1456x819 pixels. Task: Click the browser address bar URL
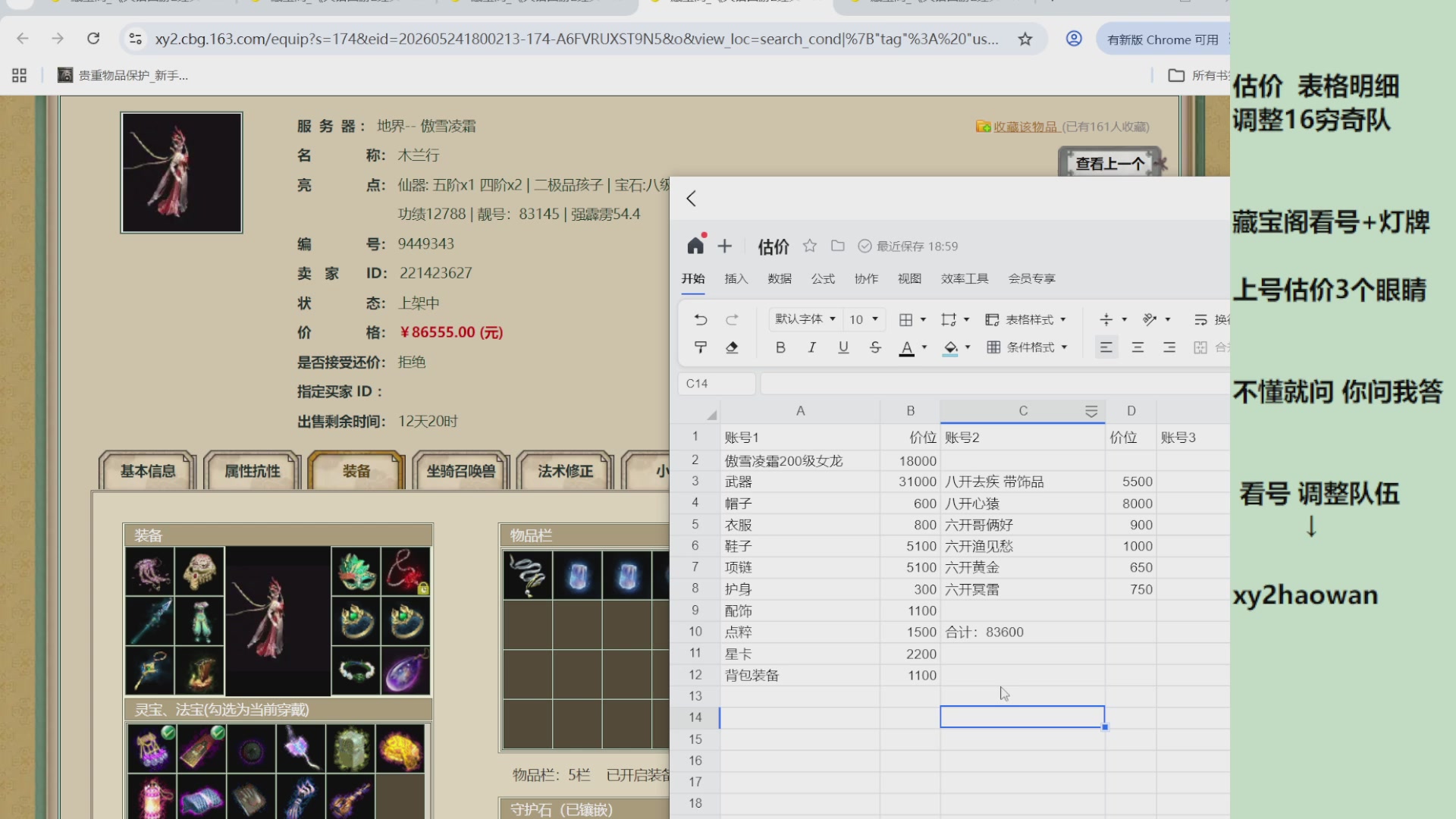[576, 39]
